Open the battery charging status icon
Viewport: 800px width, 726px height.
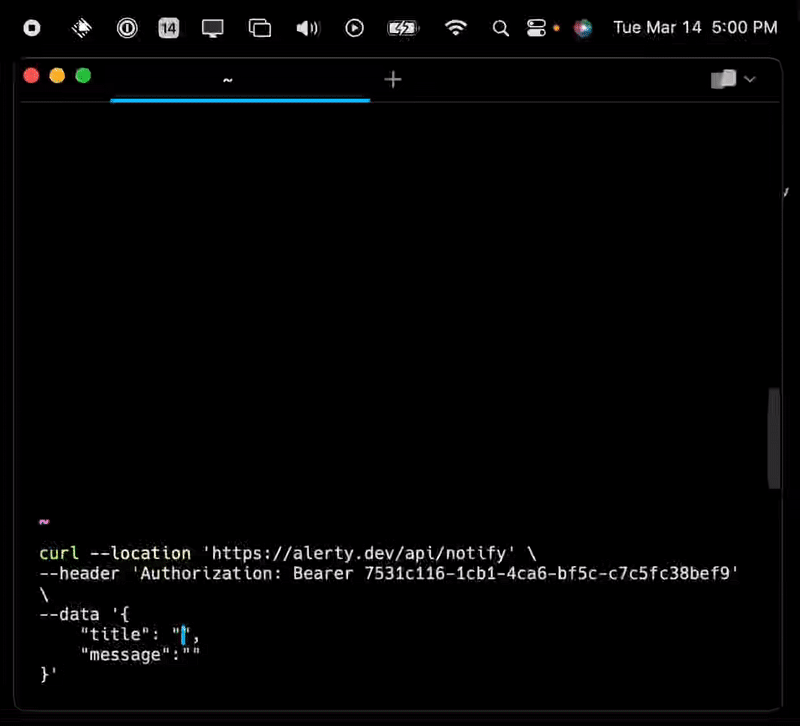click(403, 28)
